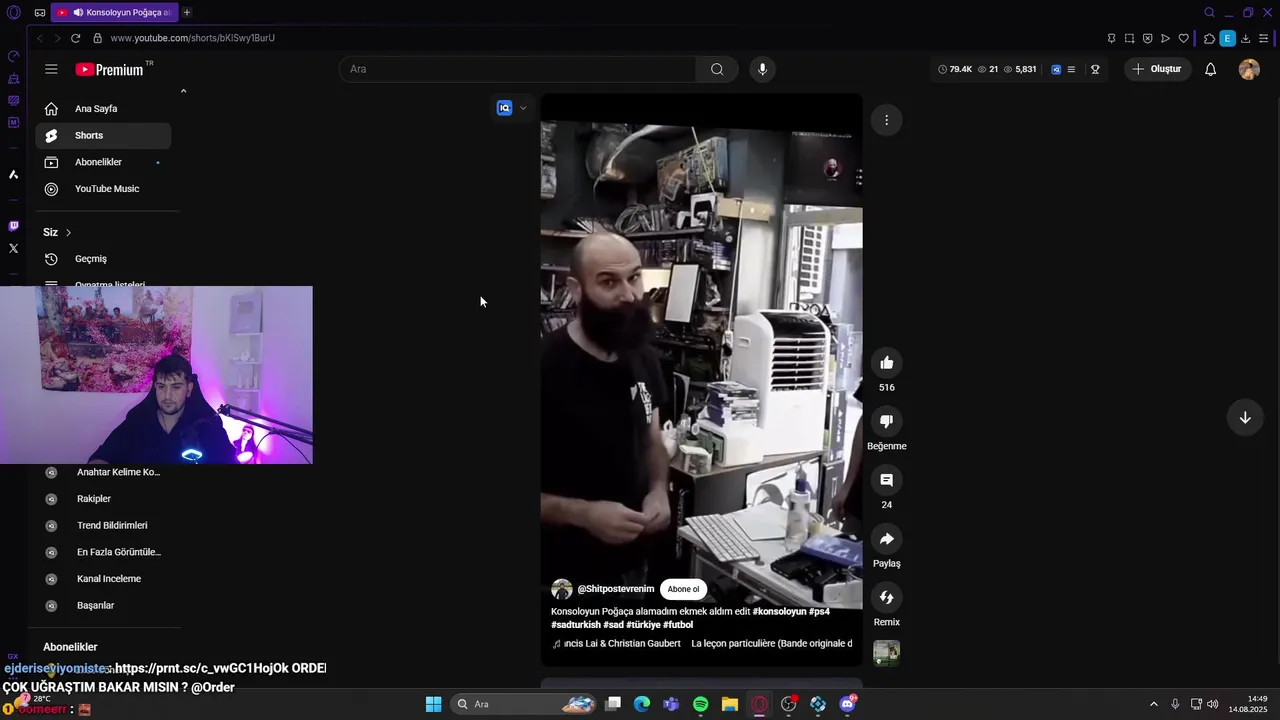Open the browser extensions puzzle icon

[1209, 38]
